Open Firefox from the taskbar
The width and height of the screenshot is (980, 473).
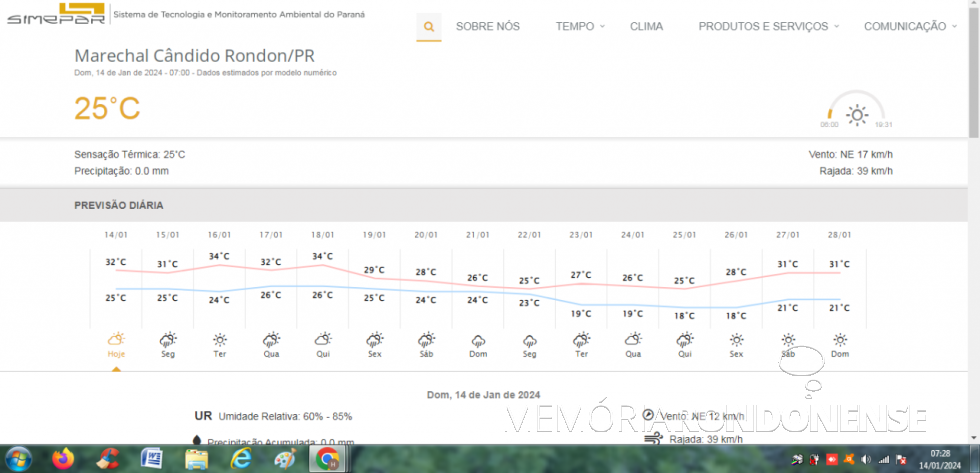tap(63, 459)
